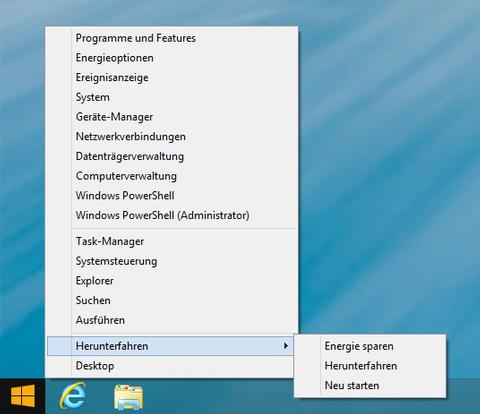This screenshot has width=480, height=414.
Task: Select Energieoptionen entry
Action: coord(171,58)
